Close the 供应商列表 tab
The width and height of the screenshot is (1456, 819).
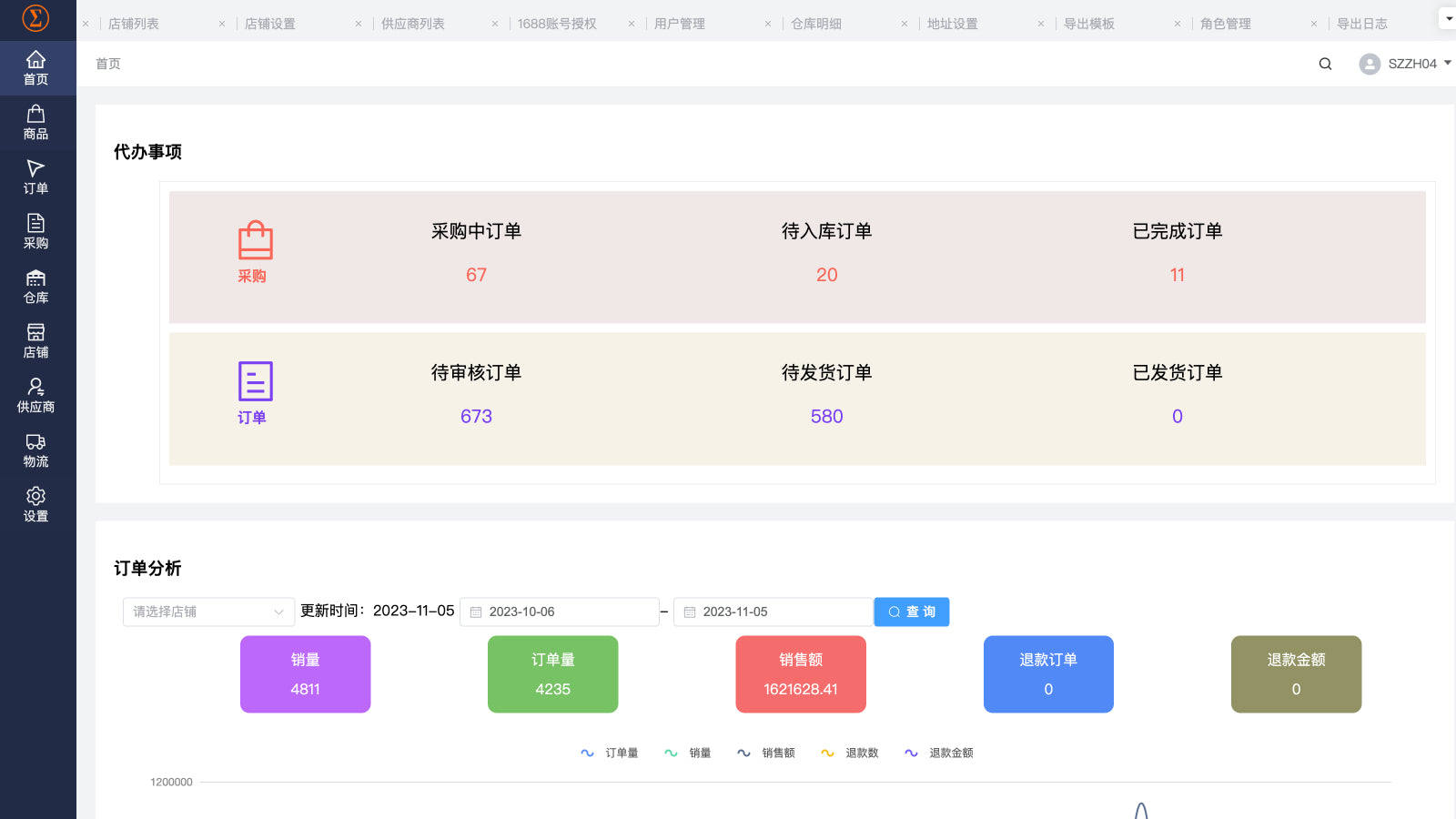495,24
